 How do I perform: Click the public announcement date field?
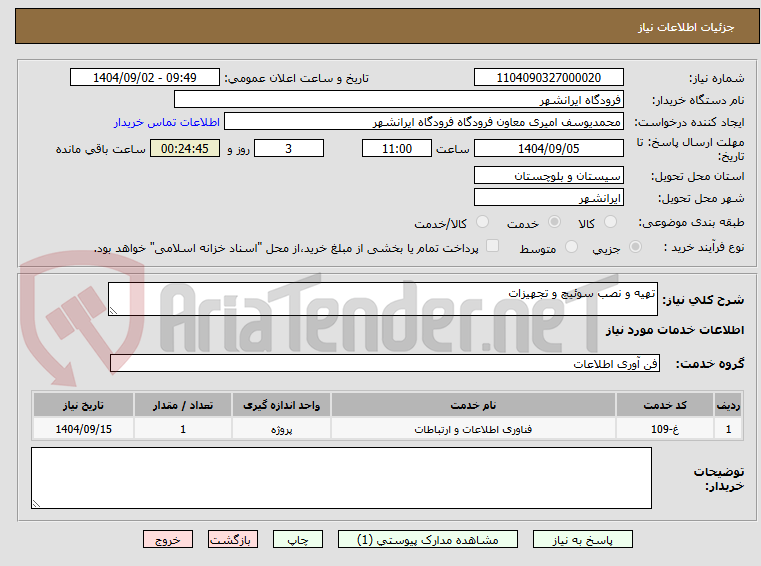[x=145, y=78]
